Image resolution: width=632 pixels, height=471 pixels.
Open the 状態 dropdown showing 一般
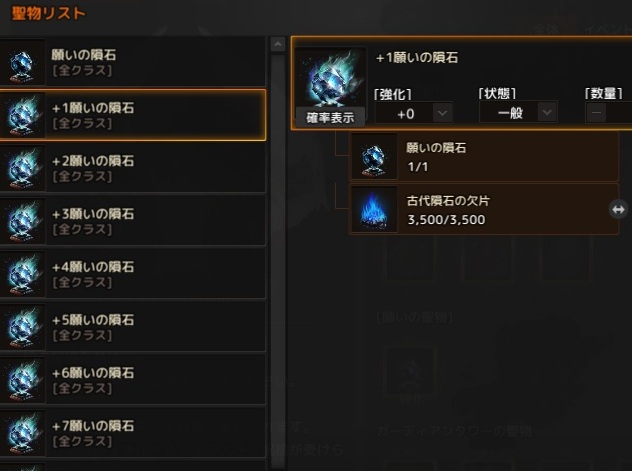tap(518, 113)
